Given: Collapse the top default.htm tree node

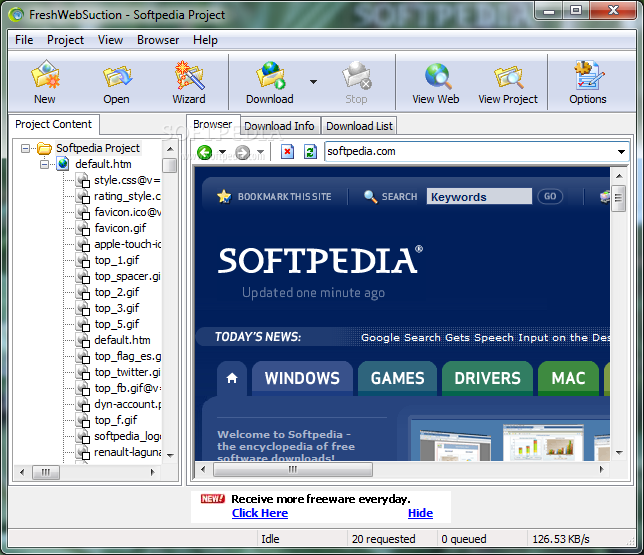Looking at the screenshot, I should click(x=44, y=164).
